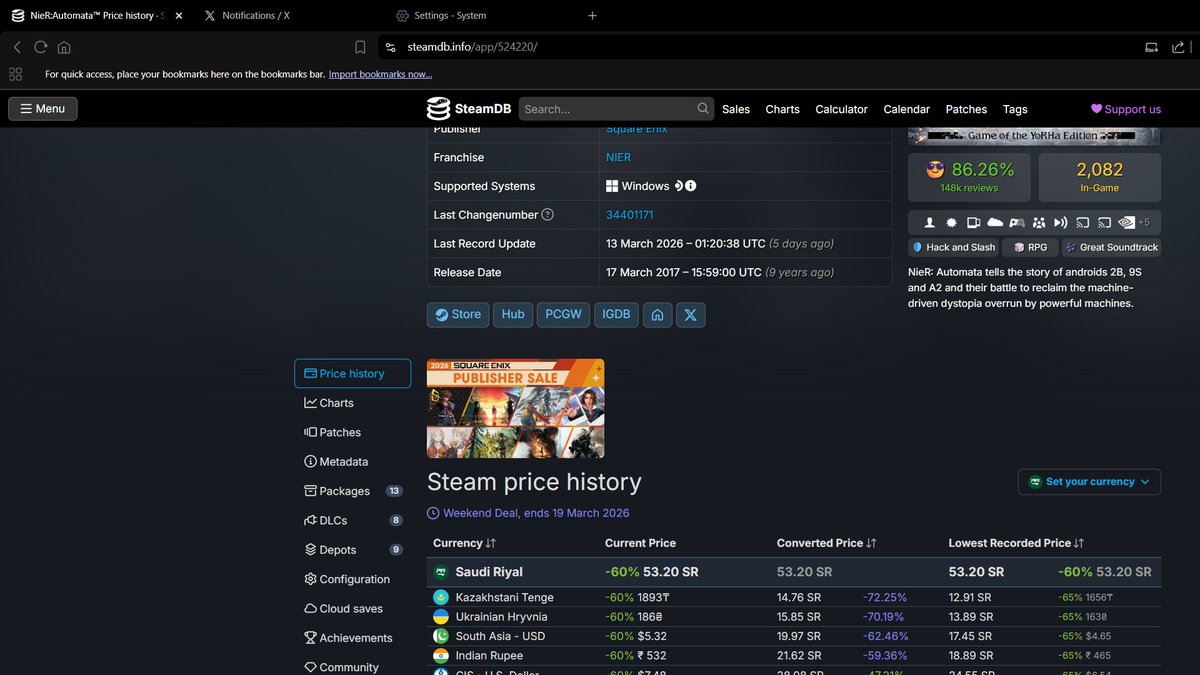Click the help icon next to Last Changenumber

[547, 215]
